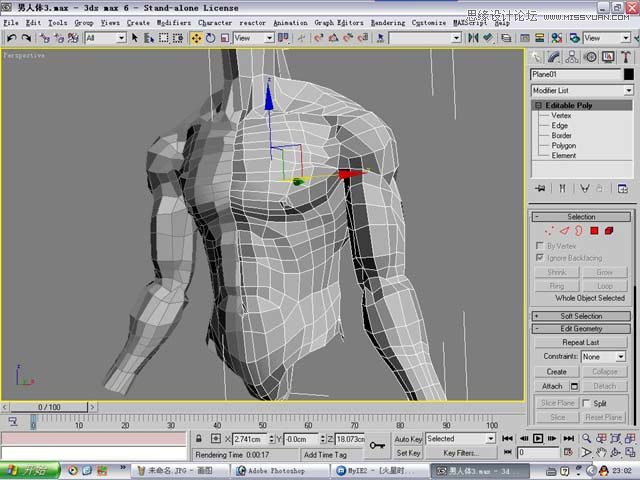The image size is (640, 480).
Task: Open the Modifiers menu
Action: point(174,22)
